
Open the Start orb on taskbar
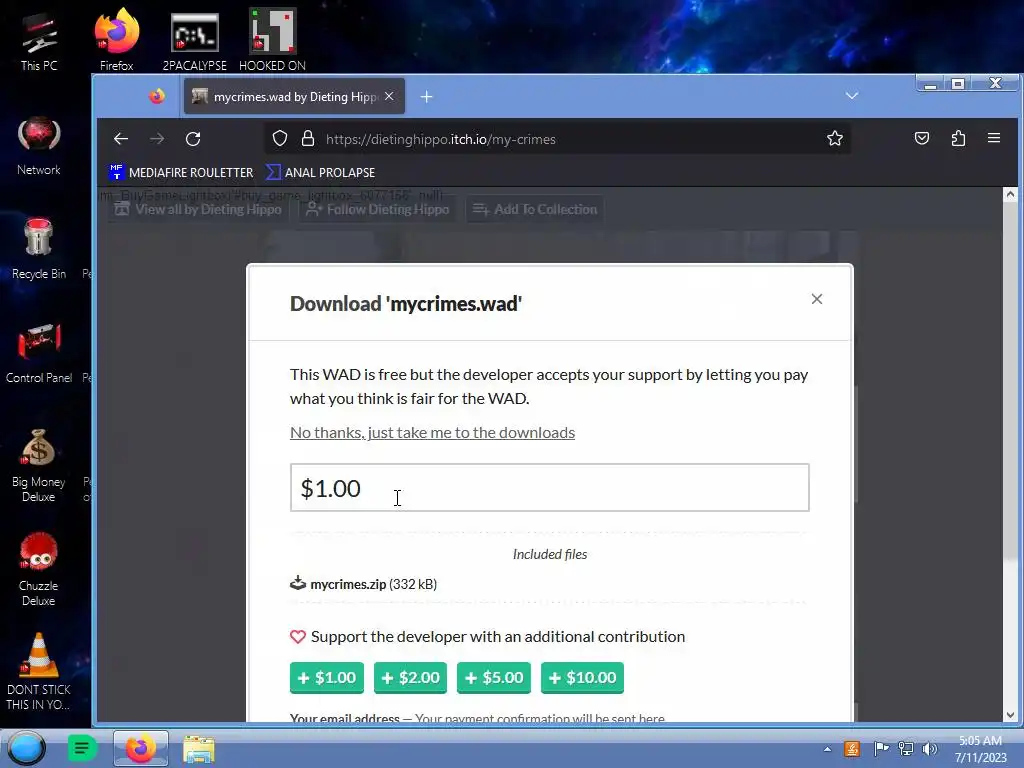click(x=27, y=748)
